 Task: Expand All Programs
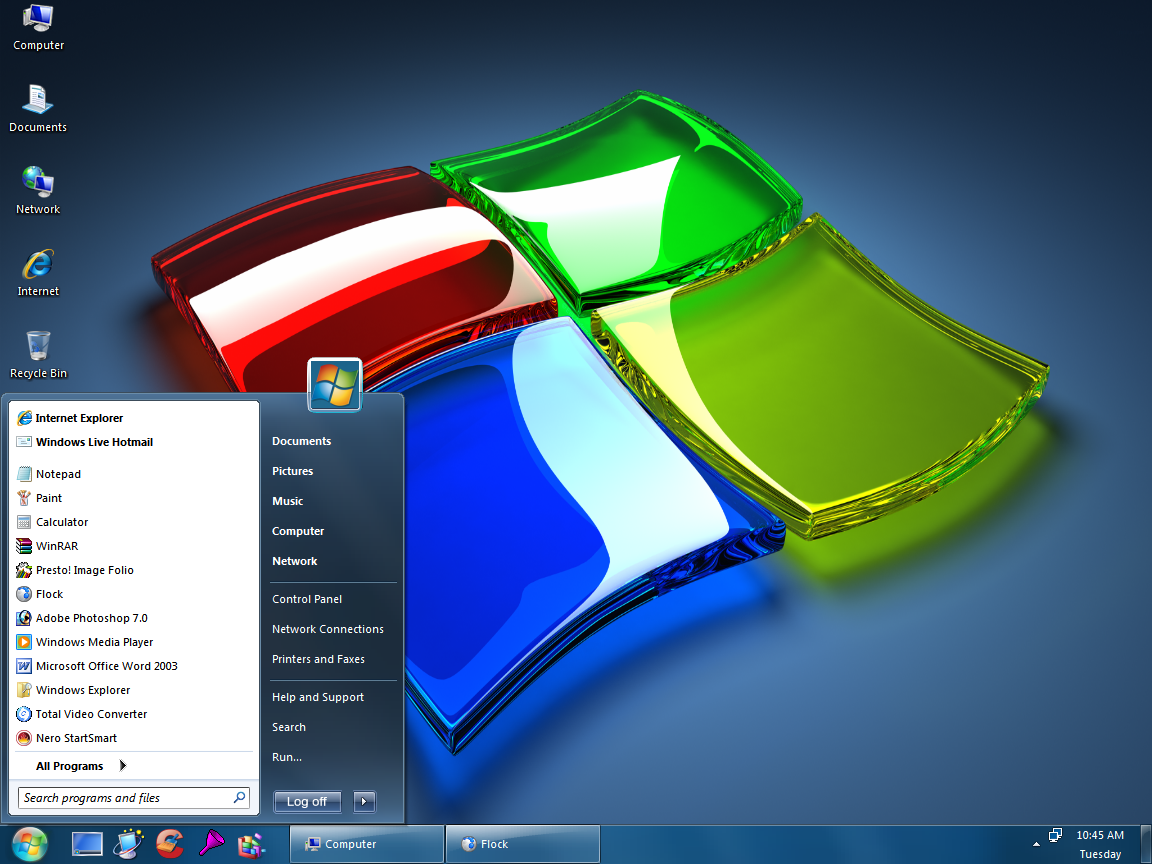tap(67, 765)
